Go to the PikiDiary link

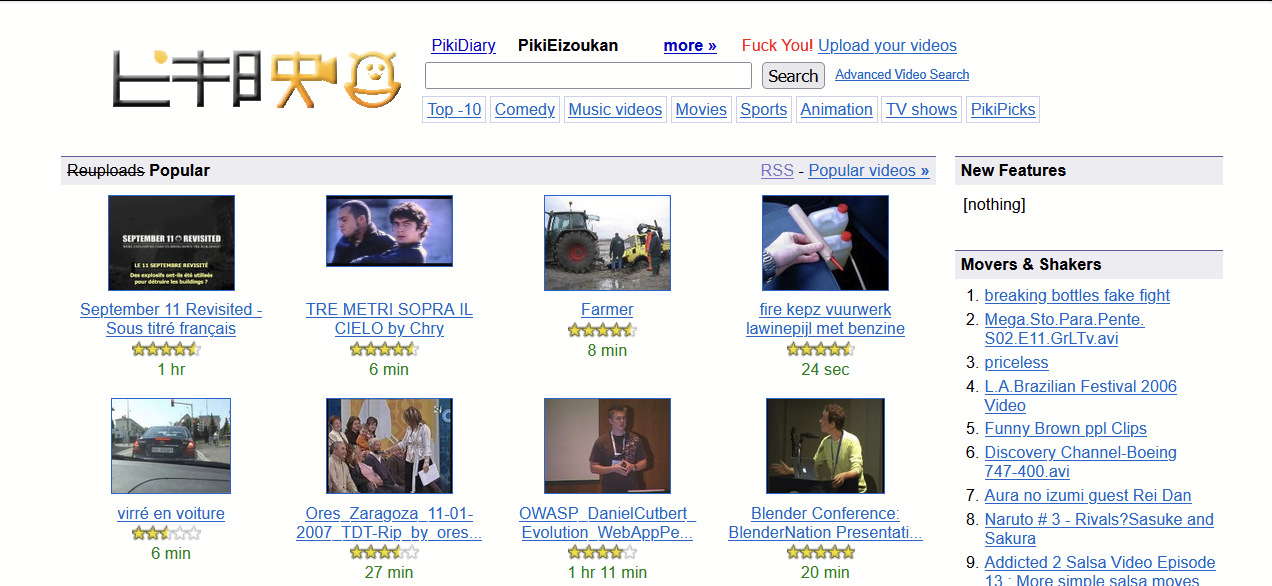[x=463, y=45]
